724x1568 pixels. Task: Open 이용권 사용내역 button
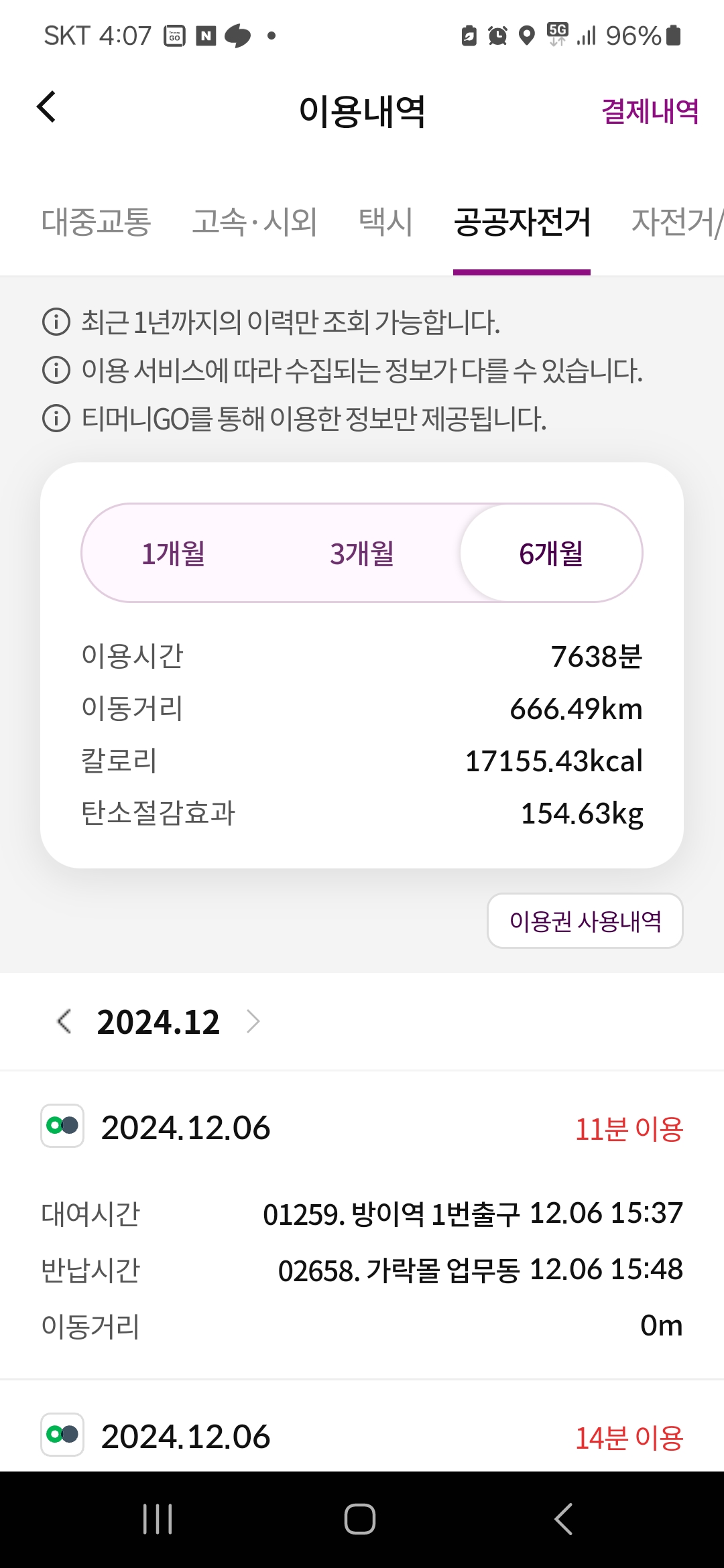tap(585, 921)
